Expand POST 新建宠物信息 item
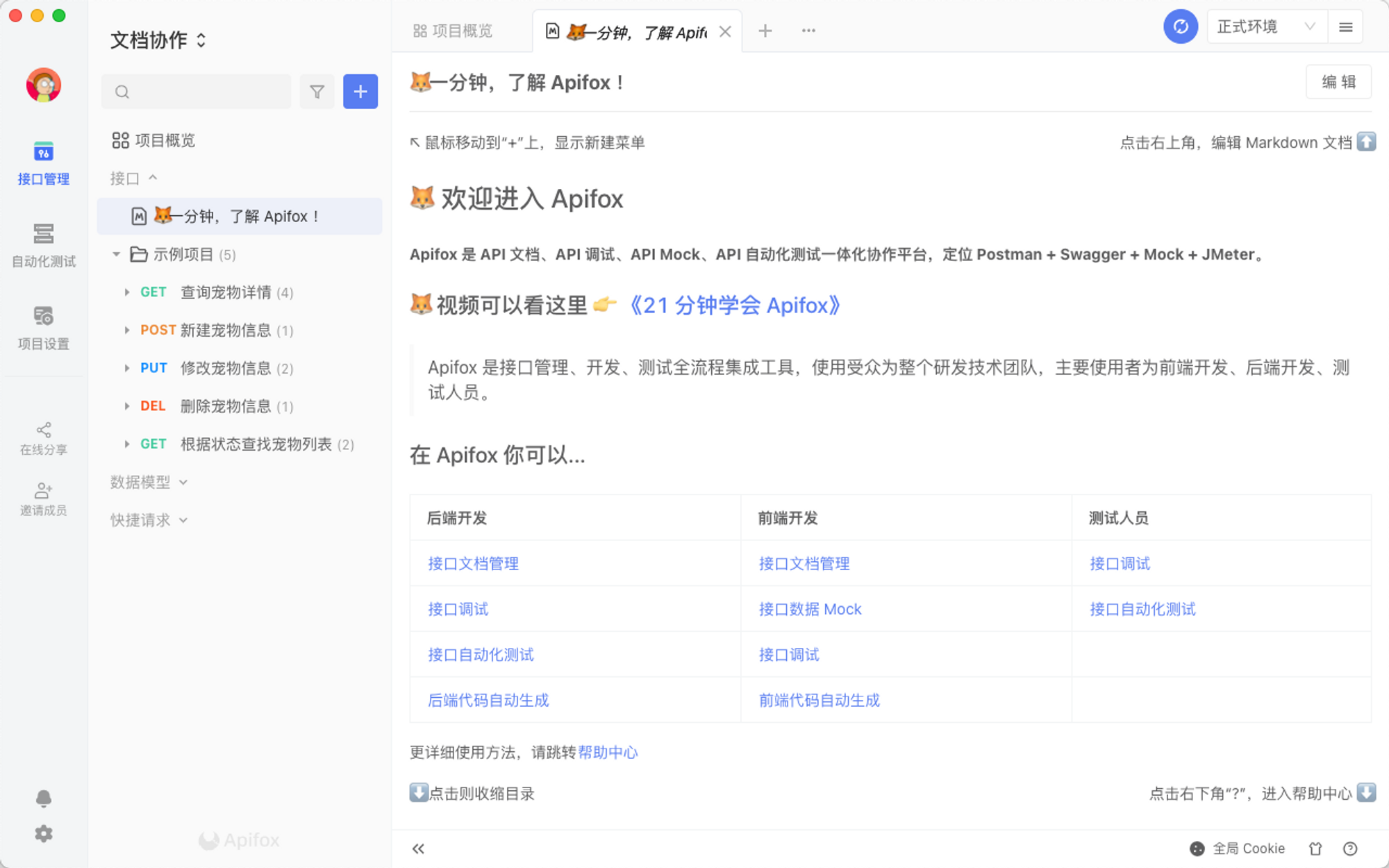 click(126, 331)
